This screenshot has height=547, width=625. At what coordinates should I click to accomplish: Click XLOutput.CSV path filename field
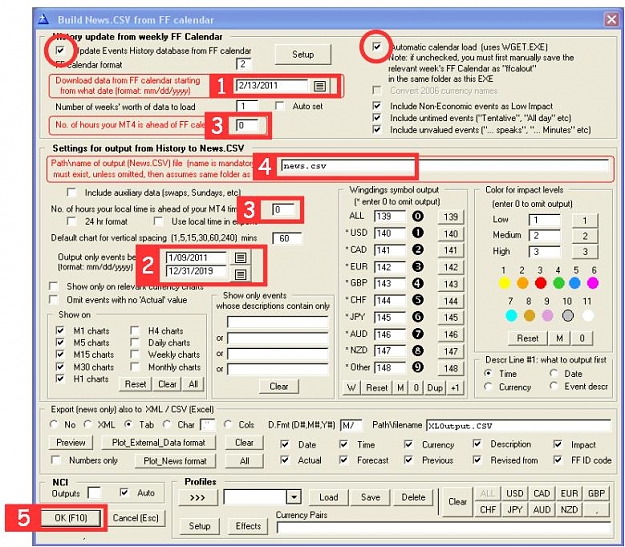pos(518,426)
